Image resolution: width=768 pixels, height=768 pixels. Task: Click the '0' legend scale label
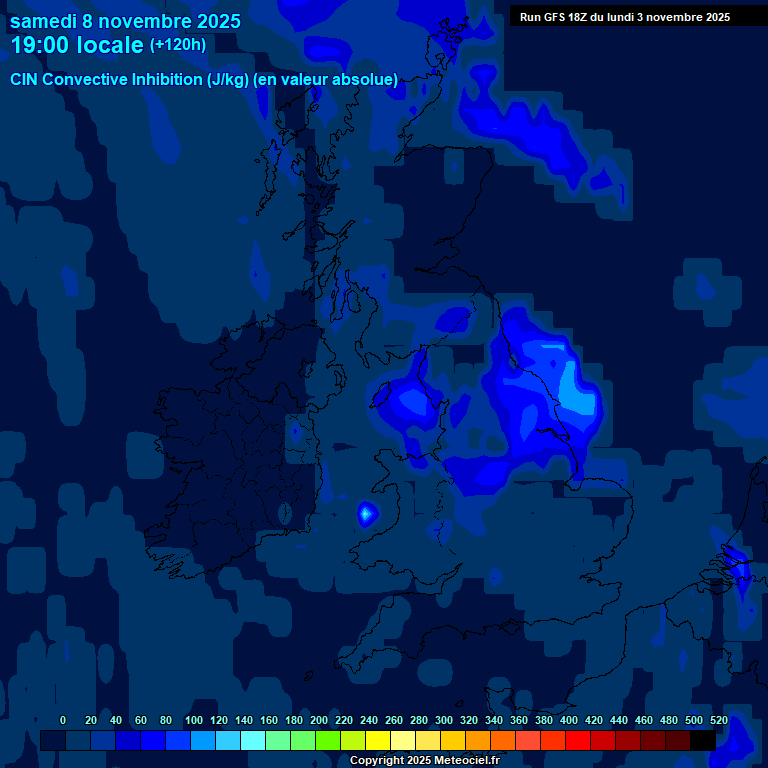tap(63, 720)
